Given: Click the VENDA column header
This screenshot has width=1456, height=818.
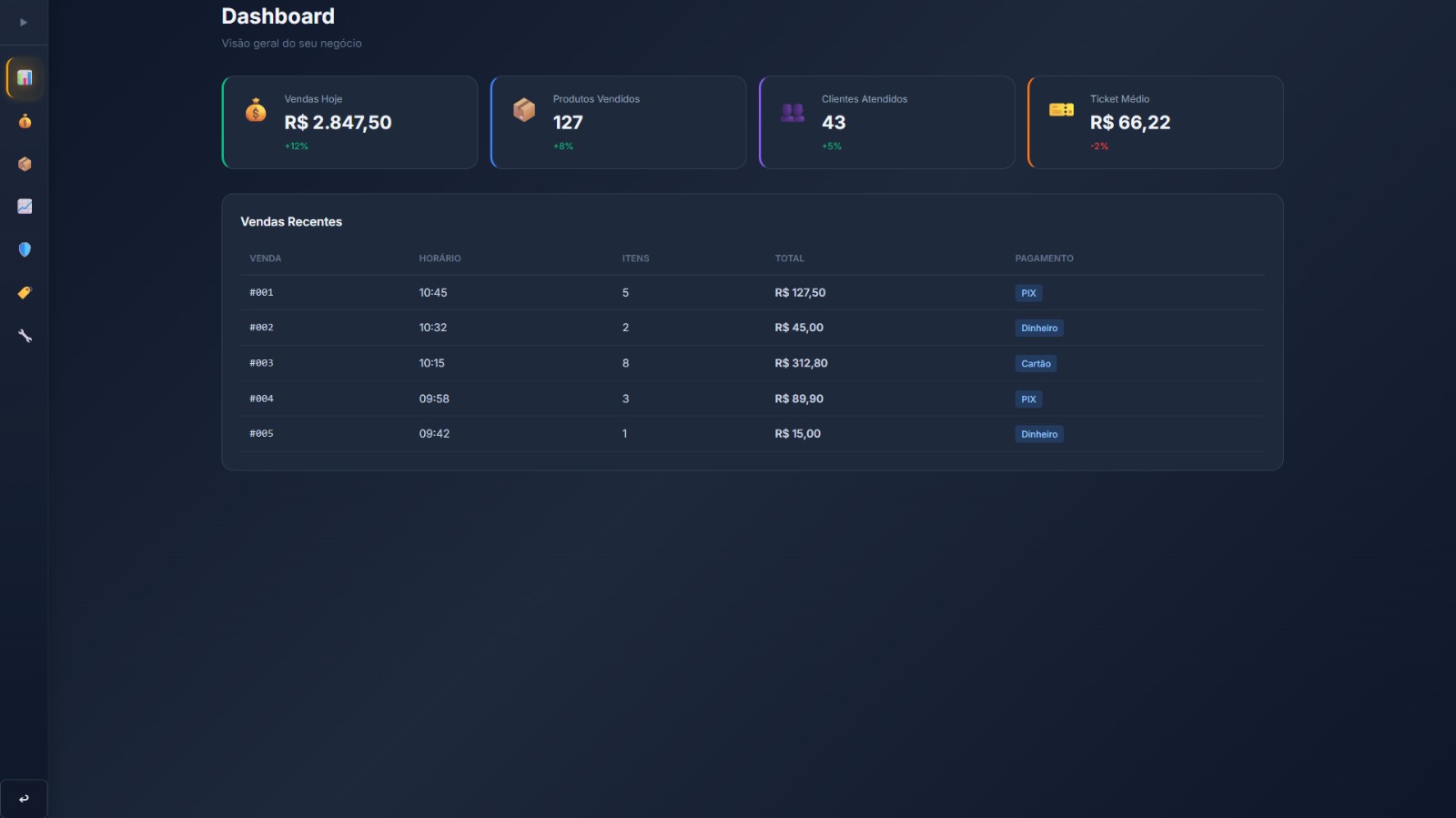Looking at the screenshot, I should [266, 258].
